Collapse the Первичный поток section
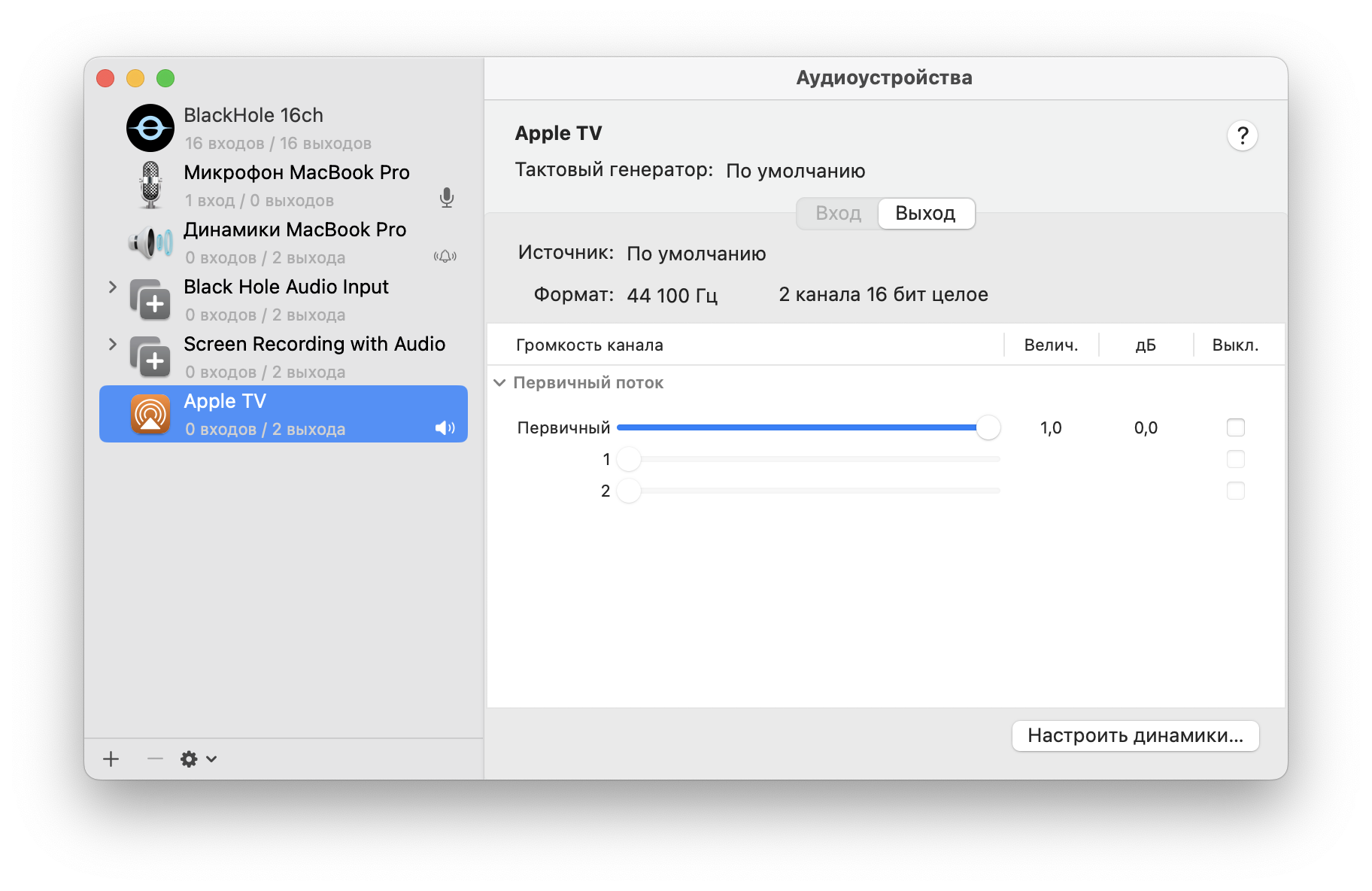This screenshot has width=1372, height=891. (x=499, y=382)
